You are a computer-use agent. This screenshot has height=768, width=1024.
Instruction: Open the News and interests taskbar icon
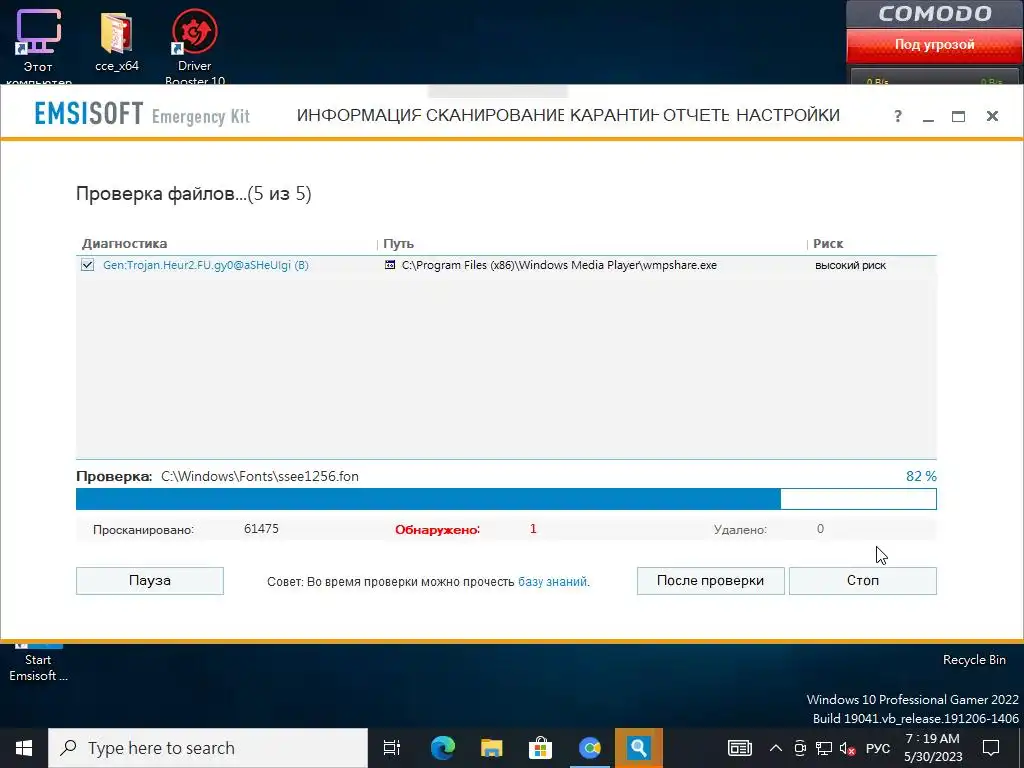pos(739,748)
